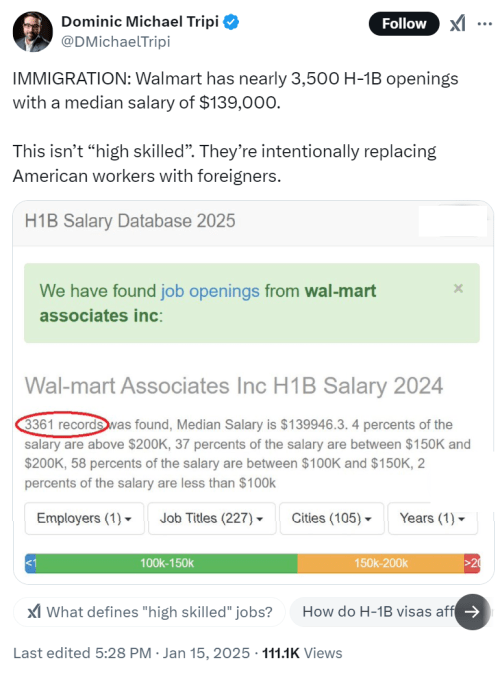Follow Dominic Michael Tripi
Screen dimensions: 500x677
point(404,24)
